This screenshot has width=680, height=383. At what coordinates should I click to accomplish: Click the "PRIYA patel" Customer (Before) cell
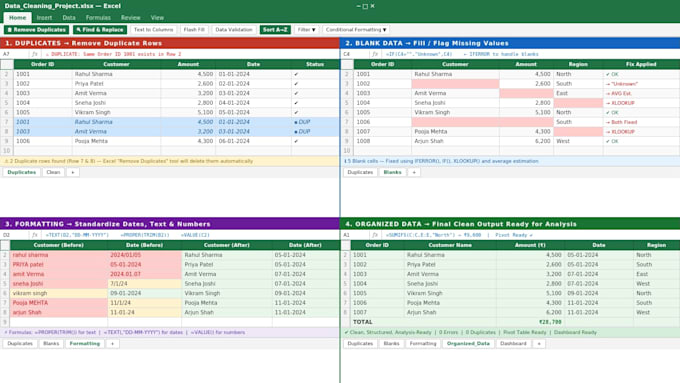pyautogui.click(x=59, y=265)
